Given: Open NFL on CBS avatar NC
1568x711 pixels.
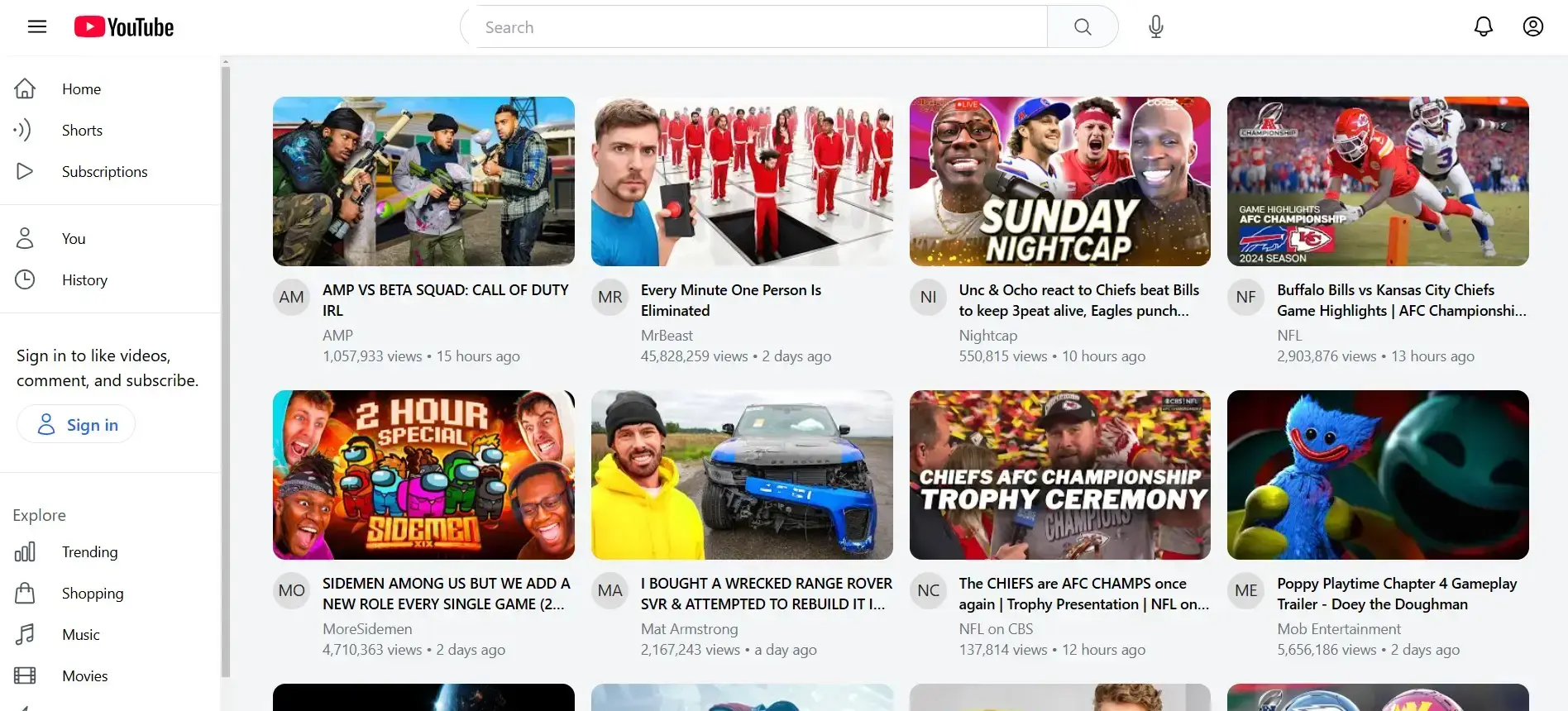Looking at the screenshot, I should [x=928, y=590].
